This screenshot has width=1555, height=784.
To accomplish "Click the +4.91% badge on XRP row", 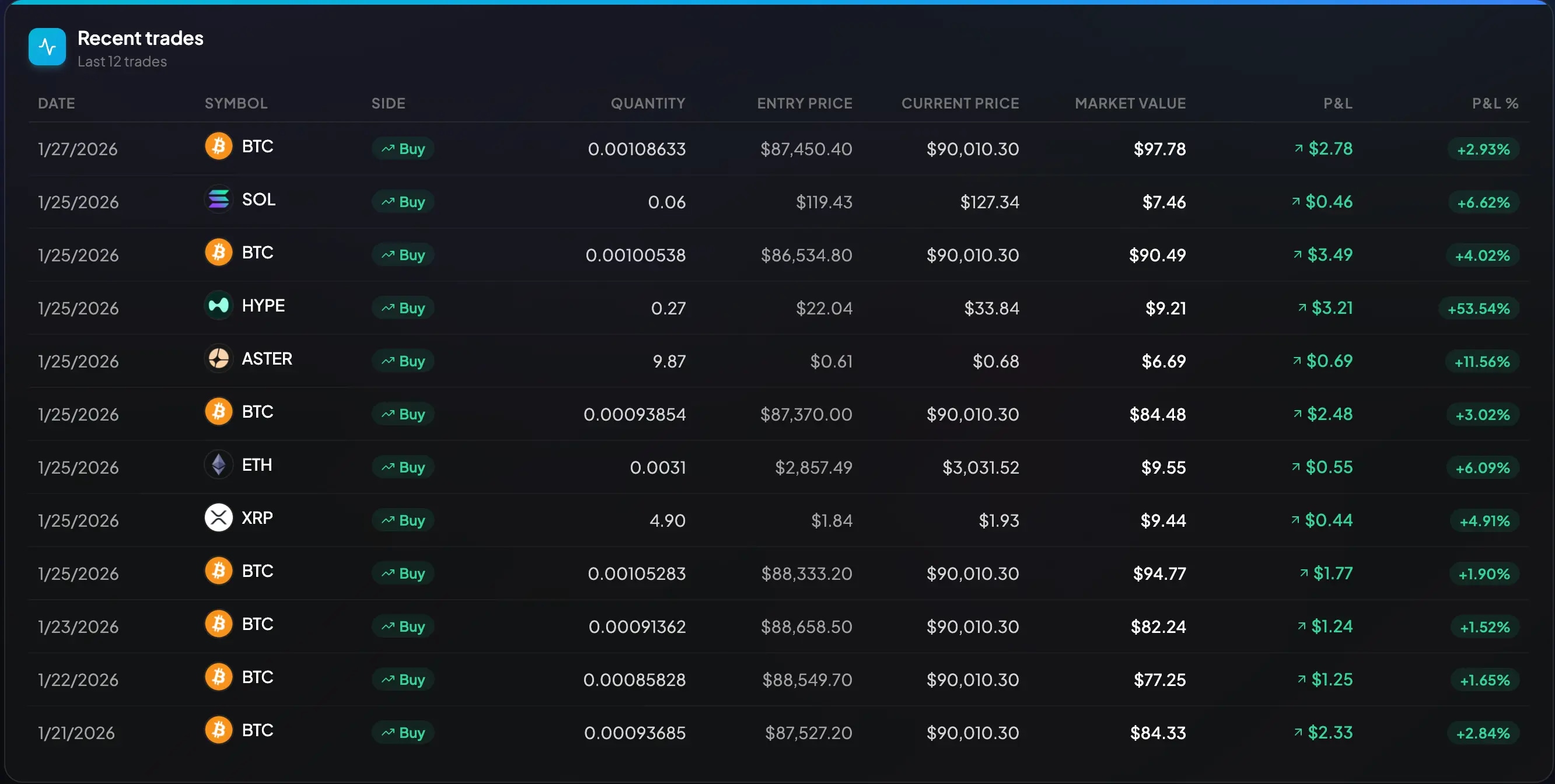I will pyautogui.click(x=1484, y=521).
